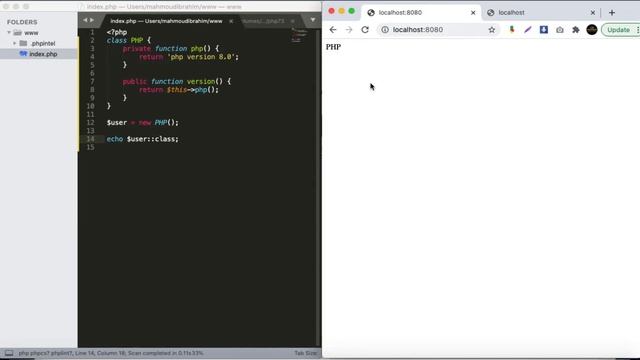This screenshot has height=360, width=640.
Task: Go back in the Chrome browser
Action: click(x=333, y=29)
